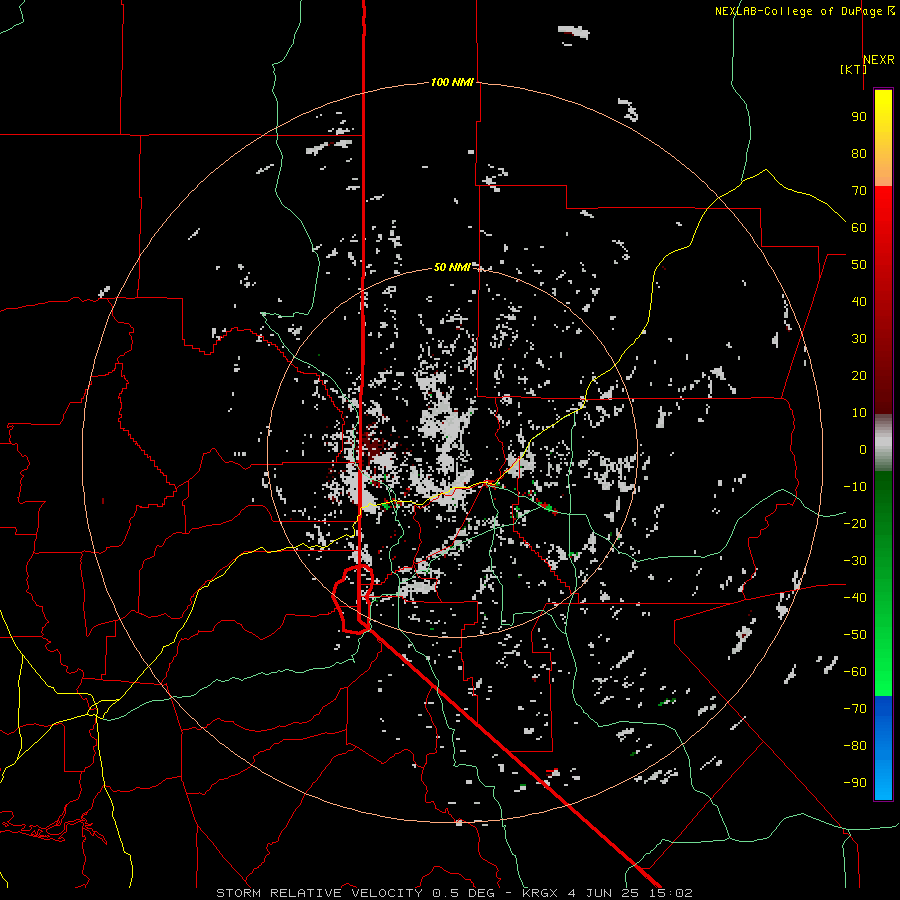Click the positive 40 scale value
Viewport: 900px width, 900px height.
point(859,301)
